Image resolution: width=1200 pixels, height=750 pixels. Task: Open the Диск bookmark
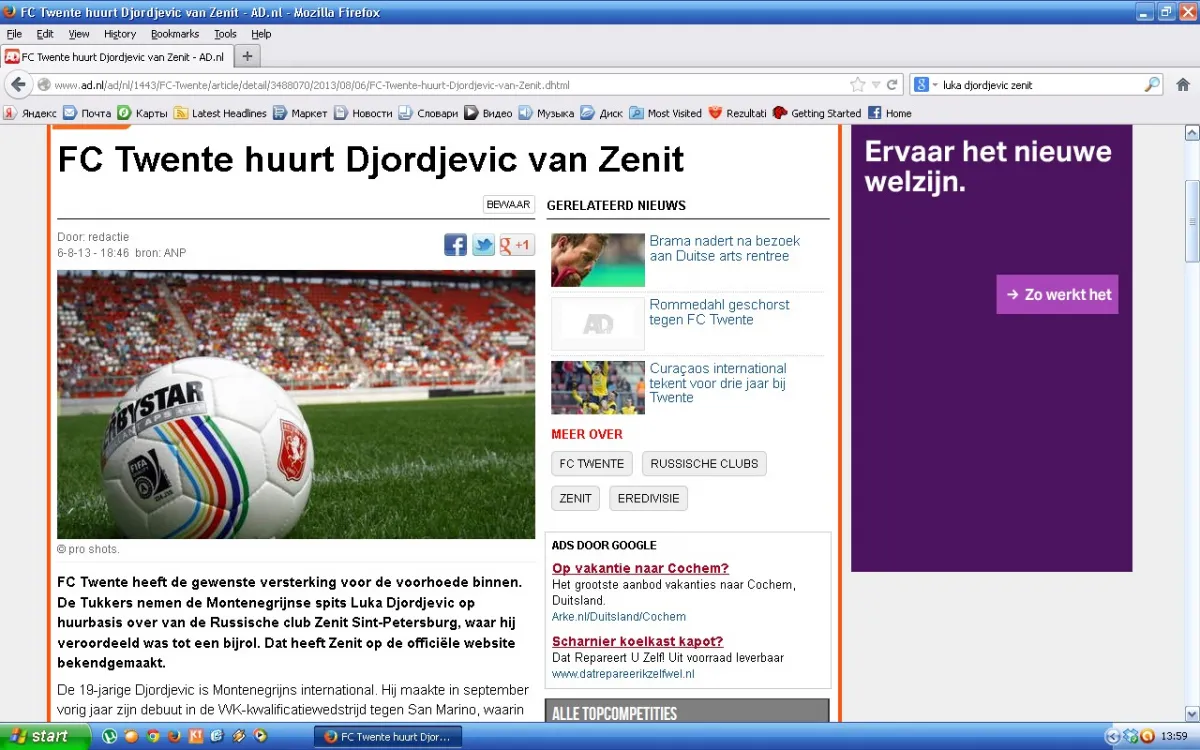click(x=602, y=113)
